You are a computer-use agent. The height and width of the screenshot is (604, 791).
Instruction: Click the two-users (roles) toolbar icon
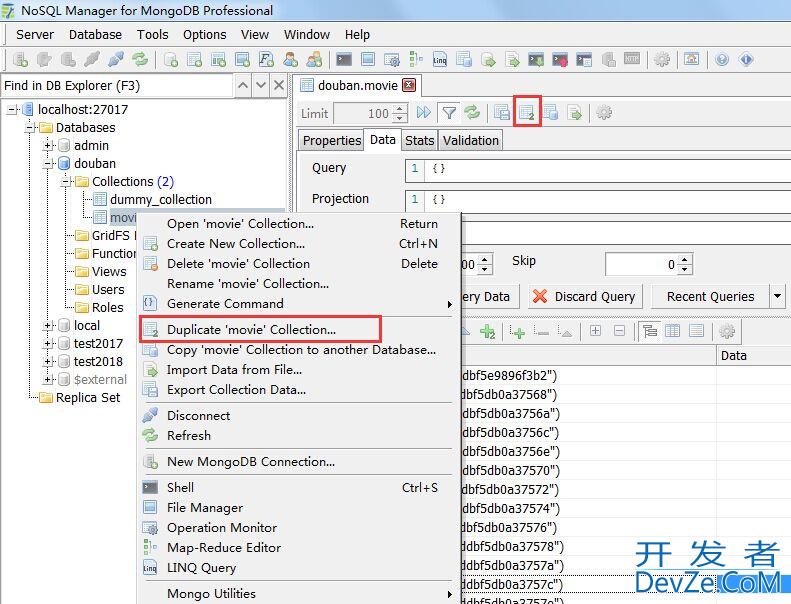(315, 60)
